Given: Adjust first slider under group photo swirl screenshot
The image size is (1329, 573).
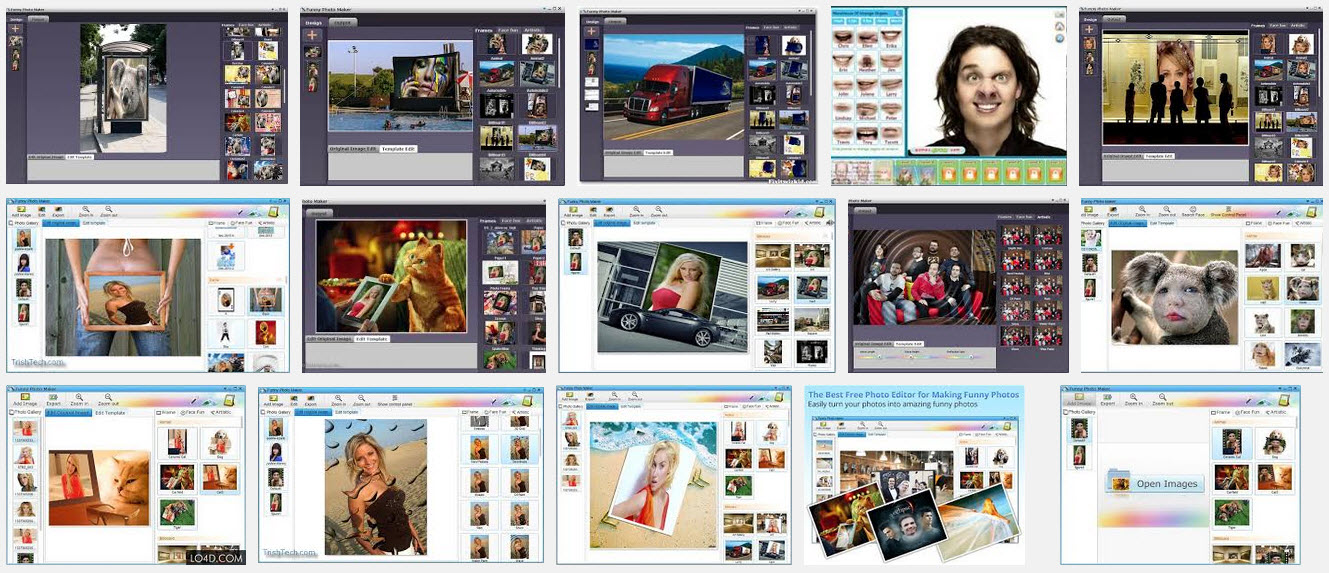Looking at the screenshot, I should click(877, 357).
